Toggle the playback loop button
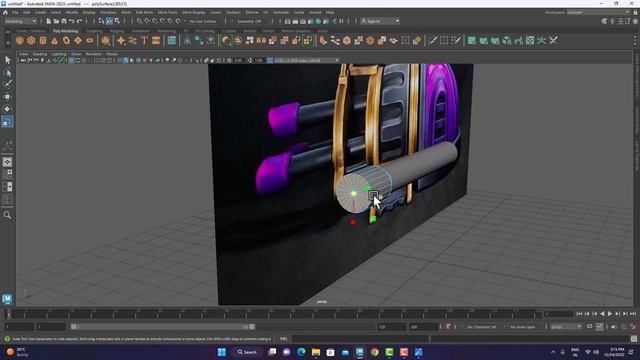The width and height of the screenshot is (640, 360). pyautogui.click(x=589, y=327)
